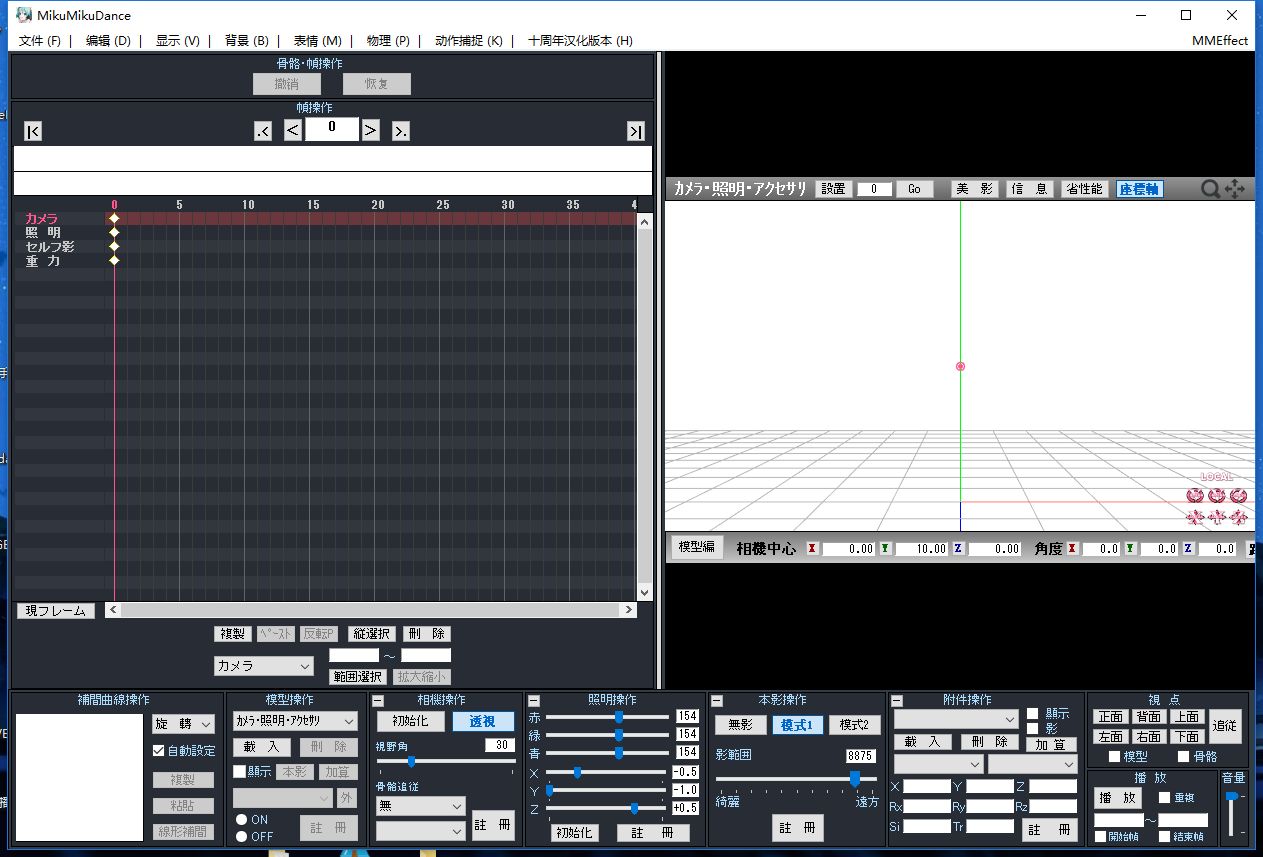Click the four-arrow pan icon in viewport bar

pyautogui.click(x=1234, y=188)
